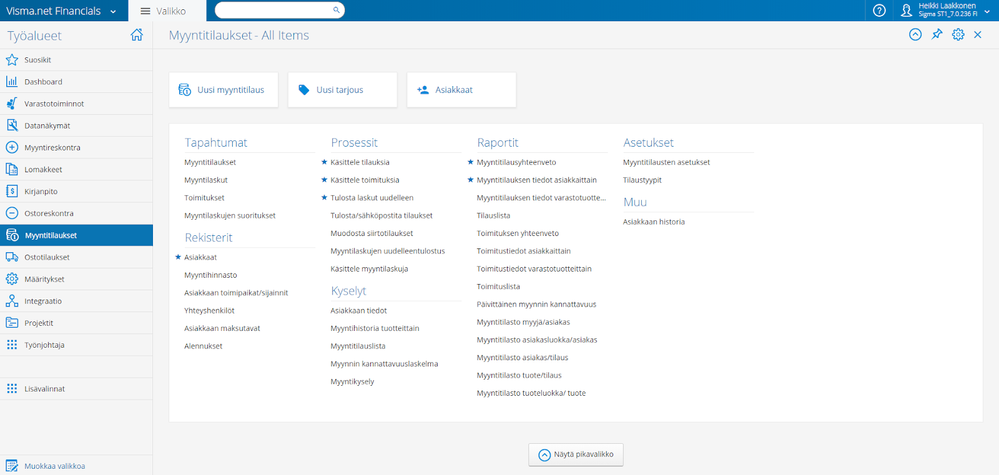Image resolution: width=999 pixels, height=475 pixels.
Task: Open the user account dropdown arrow
Action: coord(988,10)
